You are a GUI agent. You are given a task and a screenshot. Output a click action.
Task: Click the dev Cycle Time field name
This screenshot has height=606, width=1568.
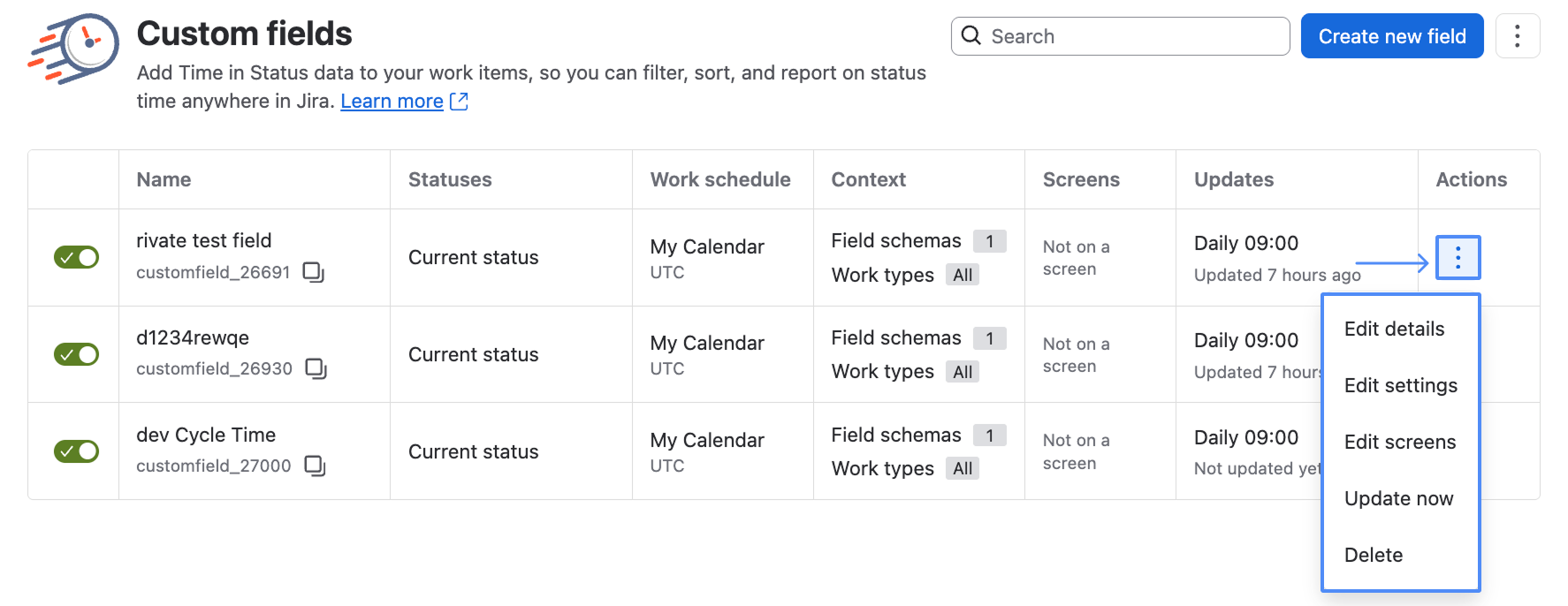click(206, 435)
